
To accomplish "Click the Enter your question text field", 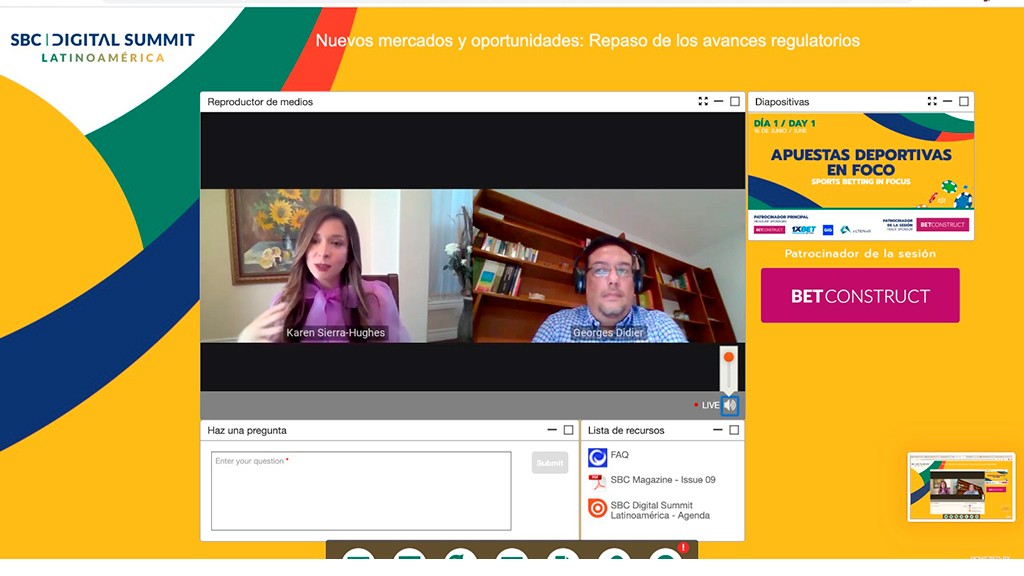I will tap(360, 490).
